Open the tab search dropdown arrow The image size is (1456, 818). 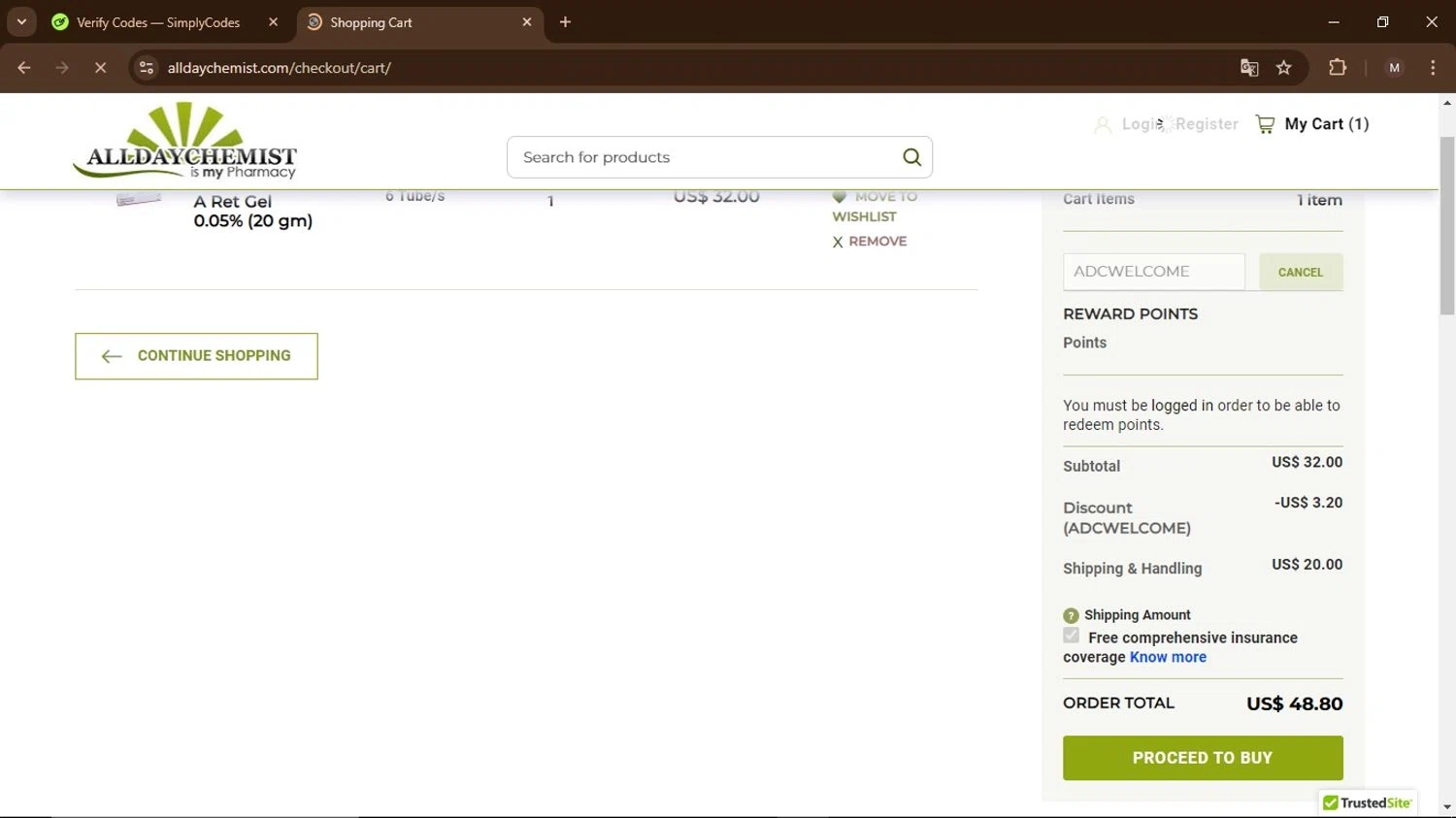click(21, 21)
